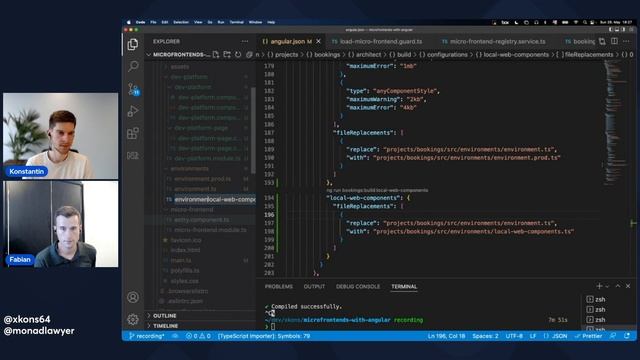Viewport: 640px width, 360px height.
Task: Change indentation via Spaces: 2
Action: [x=485, y=336]
